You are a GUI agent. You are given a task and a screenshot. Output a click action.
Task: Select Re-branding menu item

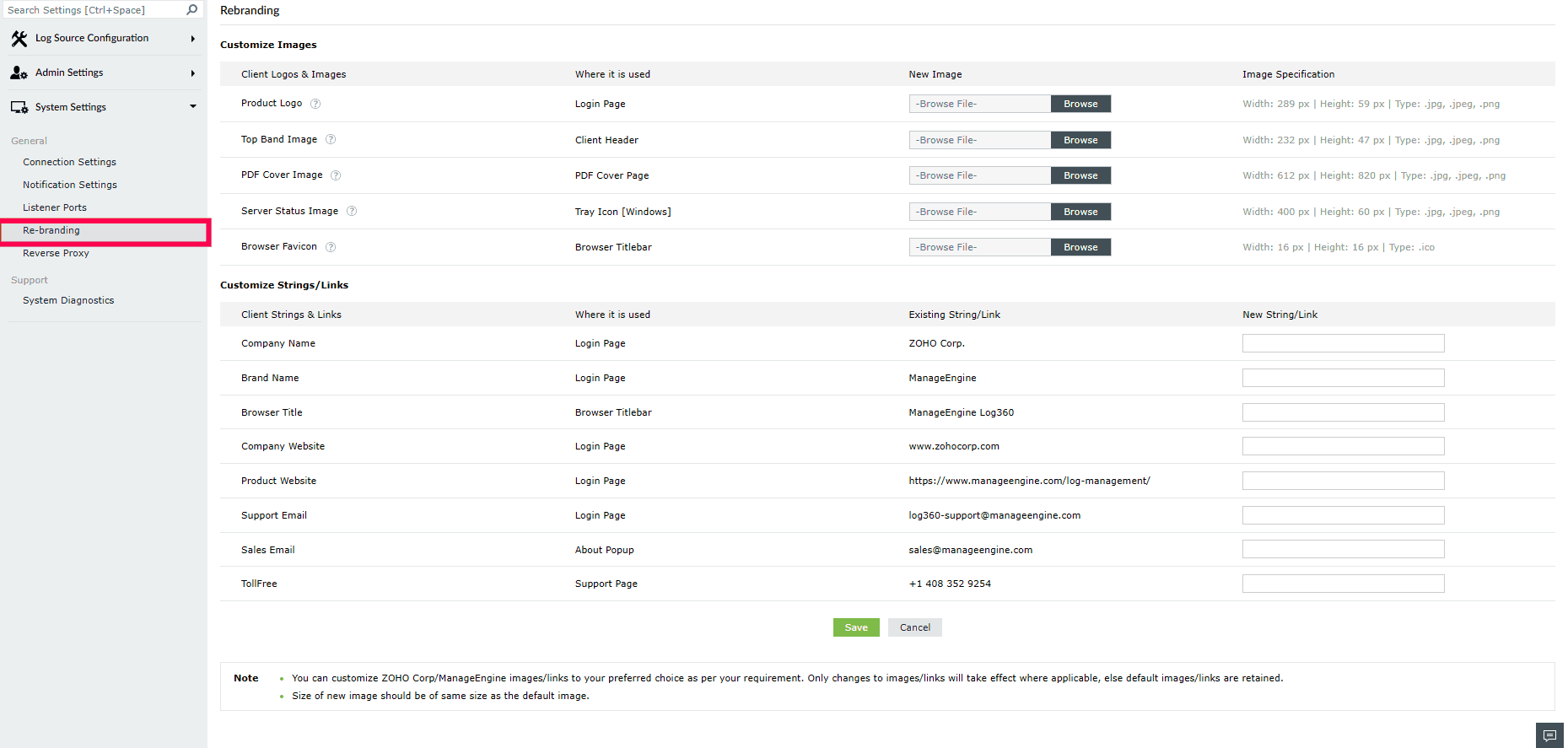click(x=105, y=231)
